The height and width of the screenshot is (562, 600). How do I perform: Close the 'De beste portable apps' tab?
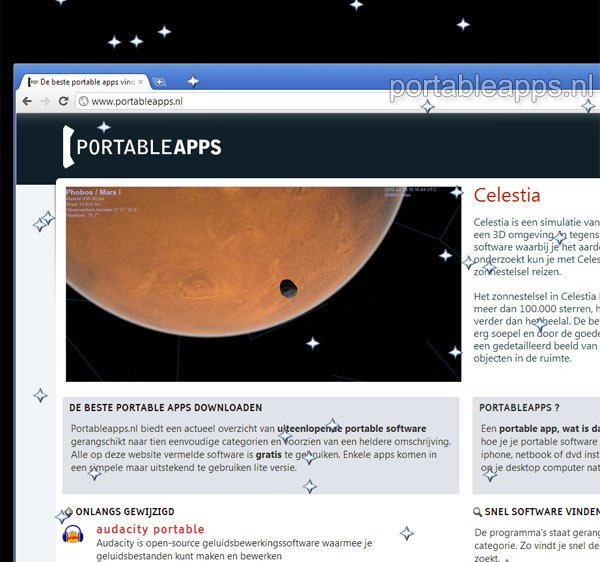142,82
